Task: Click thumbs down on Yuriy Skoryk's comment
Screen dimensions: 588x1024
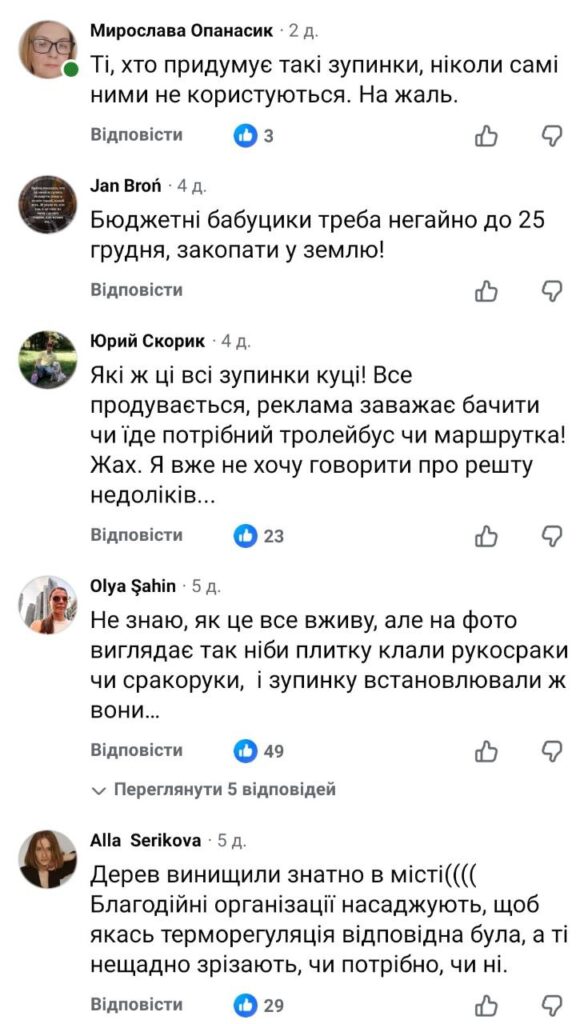Action: point(552,535)
